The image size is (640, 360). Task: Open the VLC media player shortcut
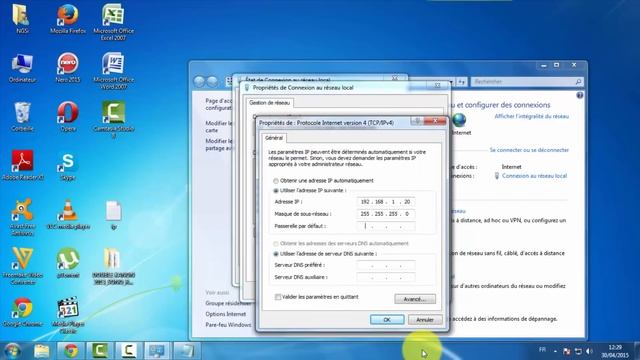tap(68, 215)
